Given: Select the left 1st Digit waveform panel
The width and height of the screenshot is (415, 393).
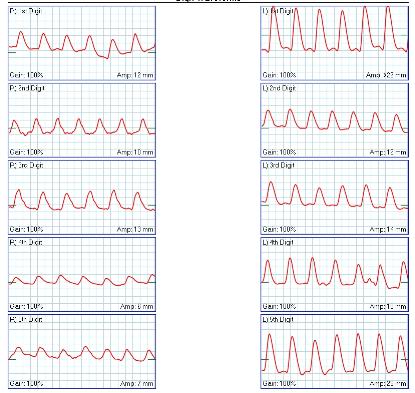Looking at the screenshot, I should (334, 43).
